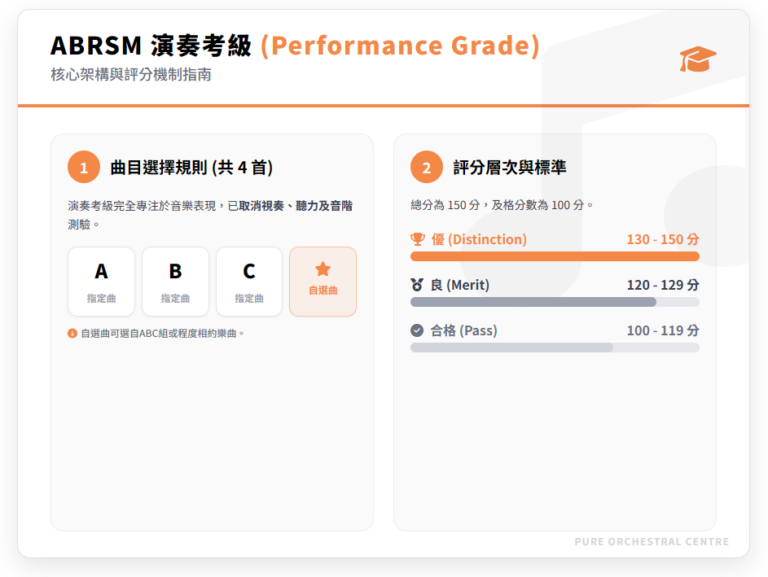Click the star icon in 自選曲 card
Image resolution: width=768 pixels, height=577 pixels.
323,269
